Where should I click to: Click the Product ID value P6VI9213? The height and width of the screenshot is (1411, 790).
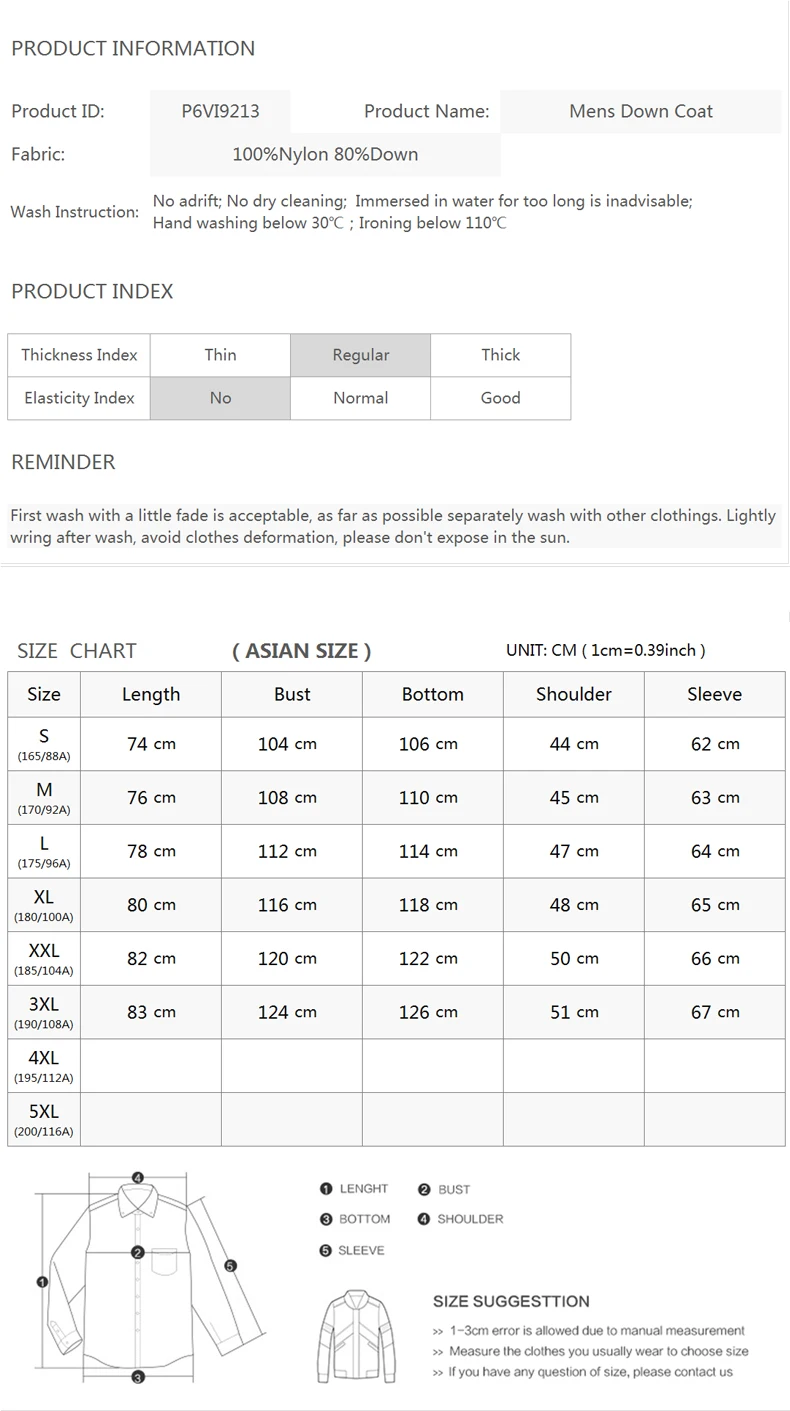[220, 111]
